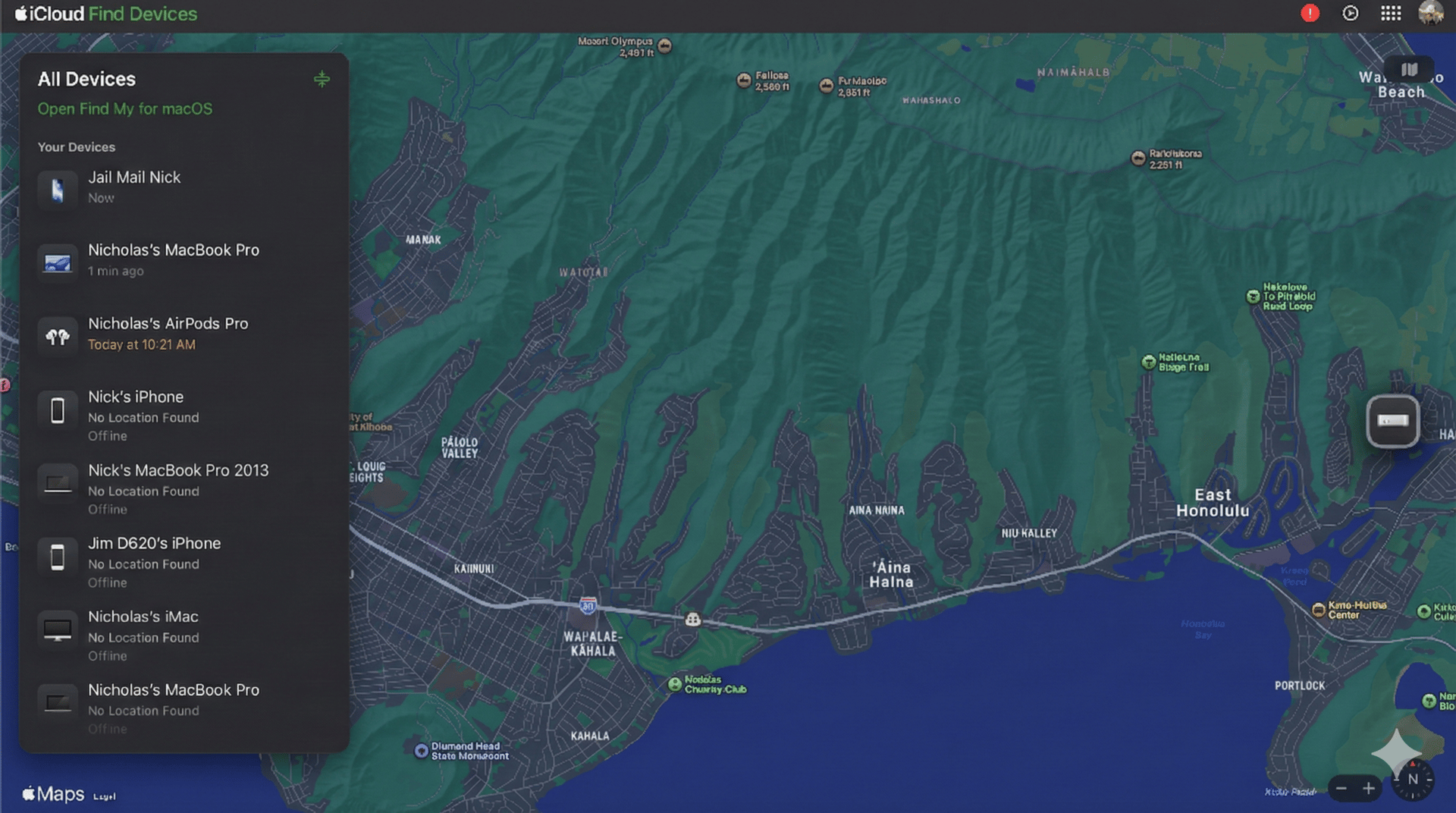Viewport: 1456px width, 813px height.
Task: Open the account profile avatar
Action: (x=1431, y=14)
